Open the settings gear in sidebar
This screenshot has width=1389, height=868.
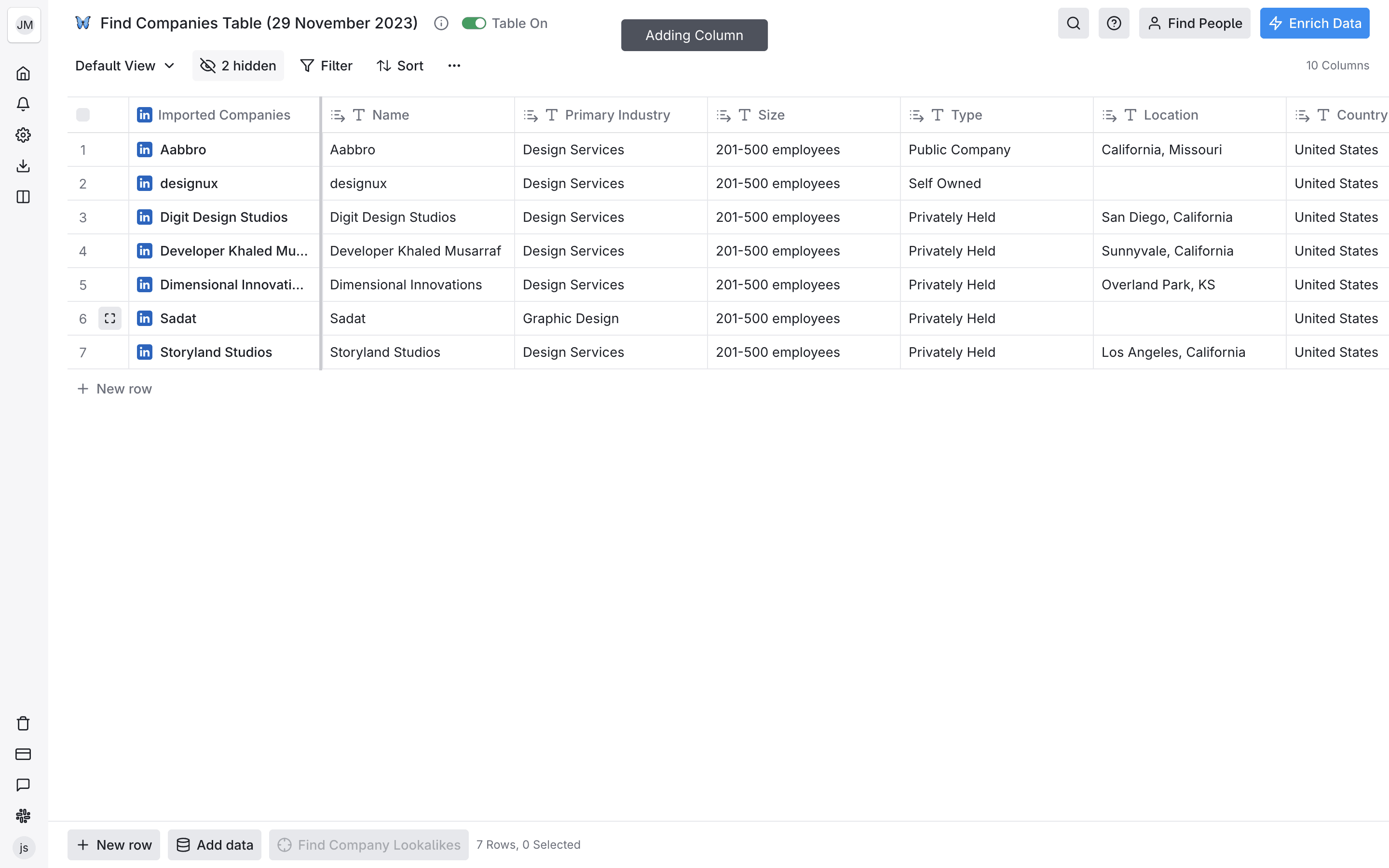pyautogui.click(x=23, y=135)
